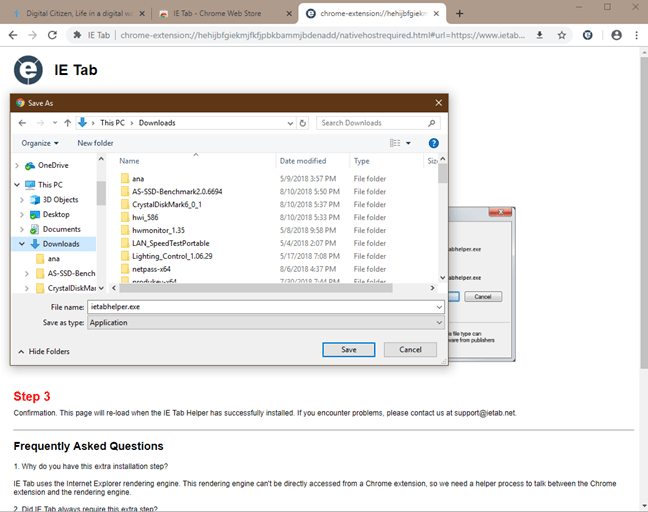
Task: Click the File name input field
Action: [x=262, y=307]
